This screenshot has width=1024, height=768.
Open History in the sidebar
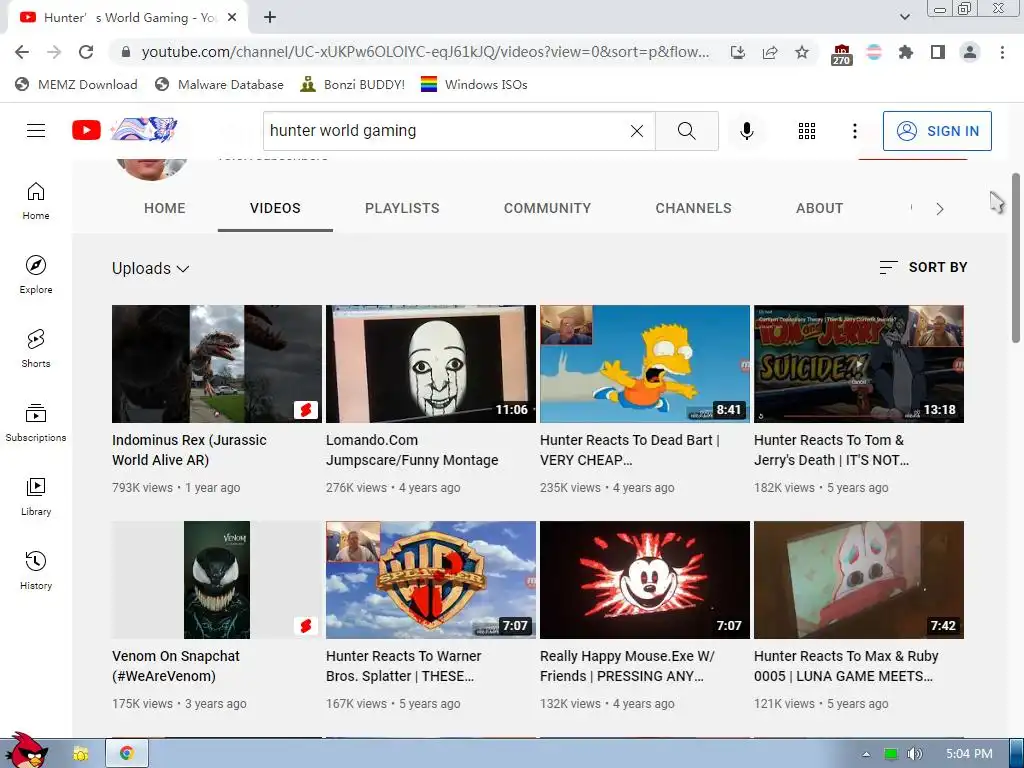click(x=36, y=571)
